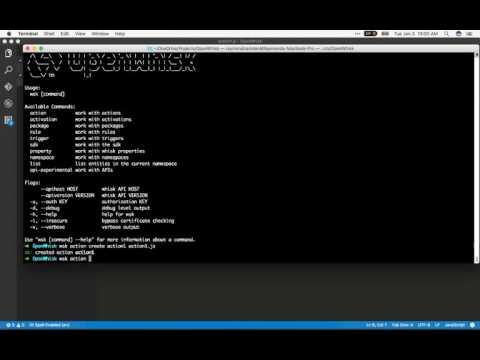The width and height of the screenshot is (480, 360).
Task: Click the errors and warnings count in status bar
Action: 15,325
